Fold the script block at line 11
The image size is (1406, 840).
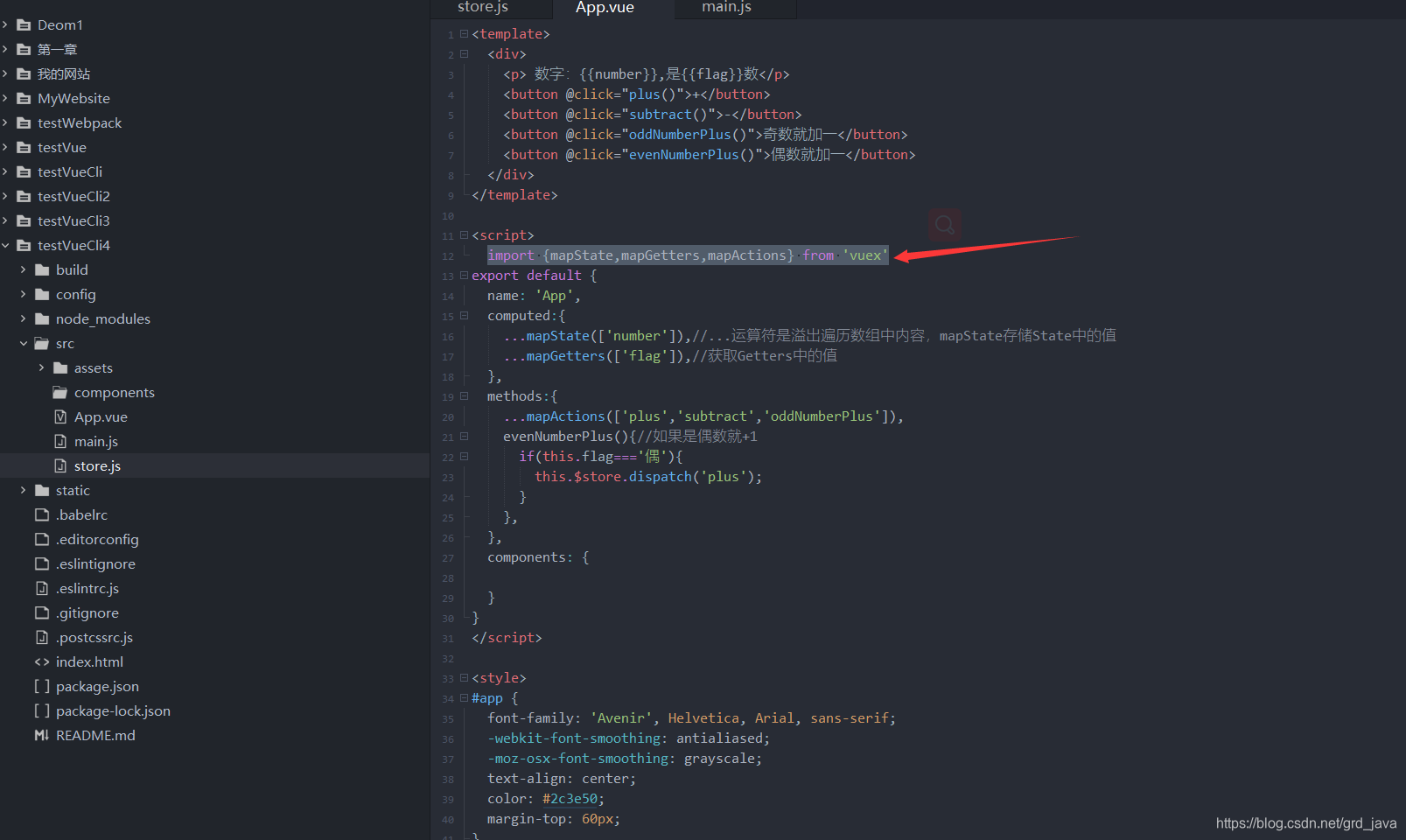[x=465, y=235]
